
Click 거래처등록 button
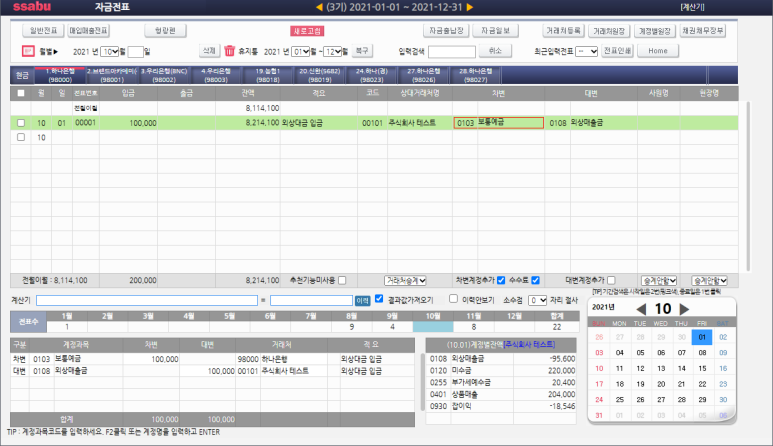pyautogui.click(x=563, y=31)
